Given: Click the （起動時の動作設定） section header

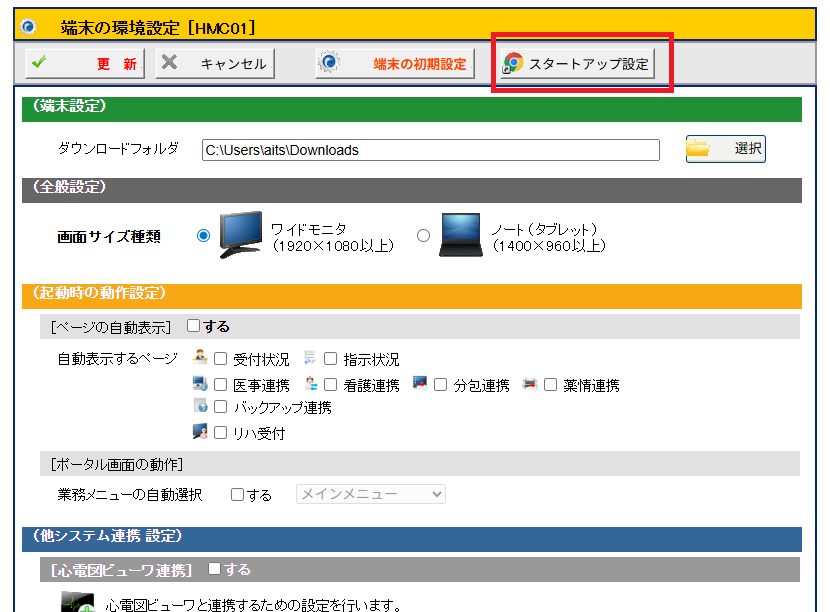Looking at the screenshot, I should (412, 296).
